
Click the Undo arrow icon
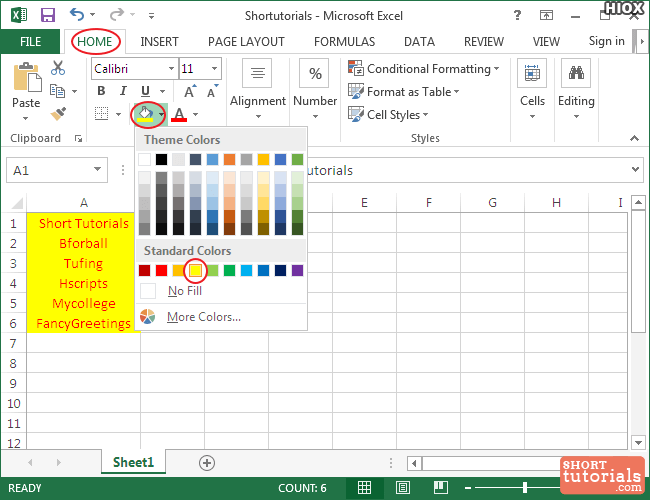77,15
